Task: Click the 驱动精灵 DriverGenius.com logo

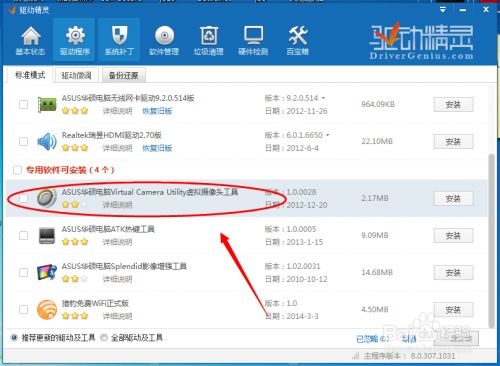Action: (421, 42)
